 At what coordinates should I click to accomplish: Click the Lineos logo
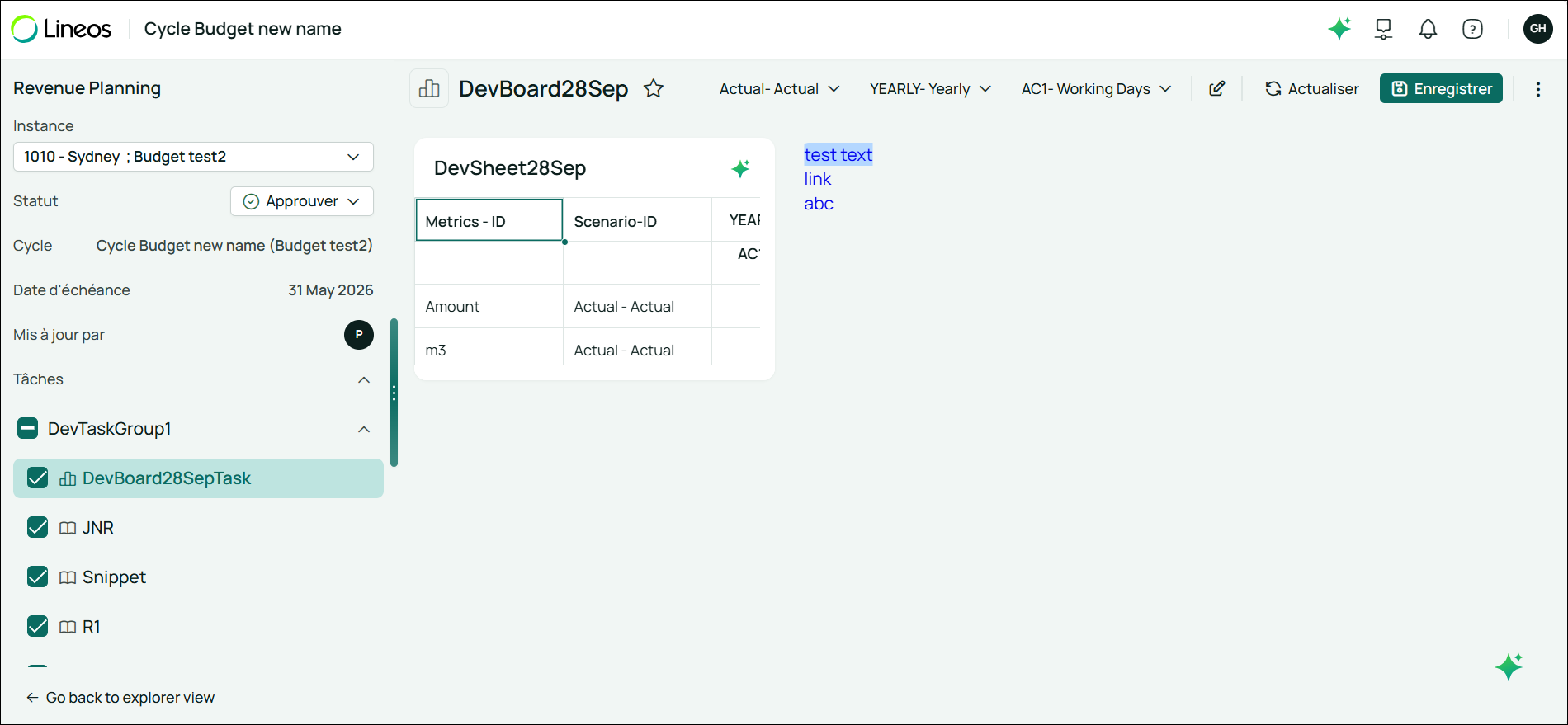[x=61, y=29]
